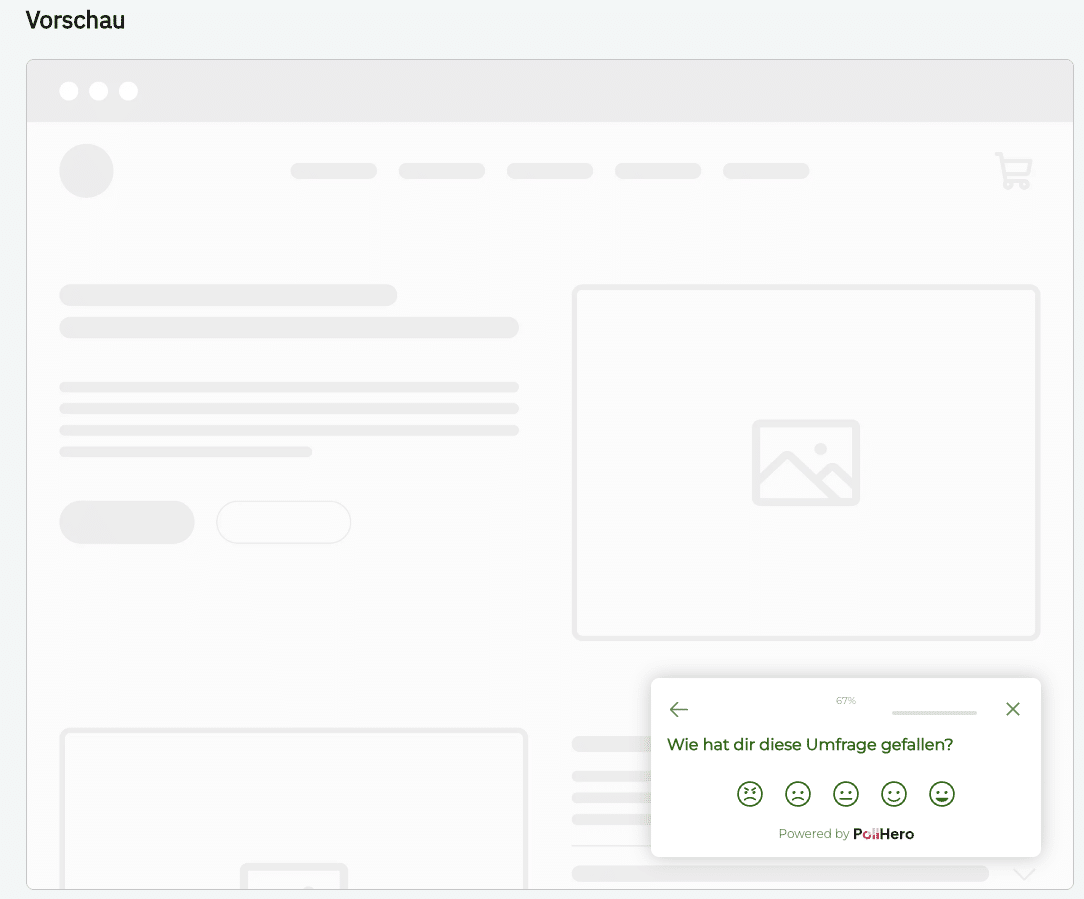Click the question "Wie hat dir diese Umfrage gefallen?"

pos(810,745)
